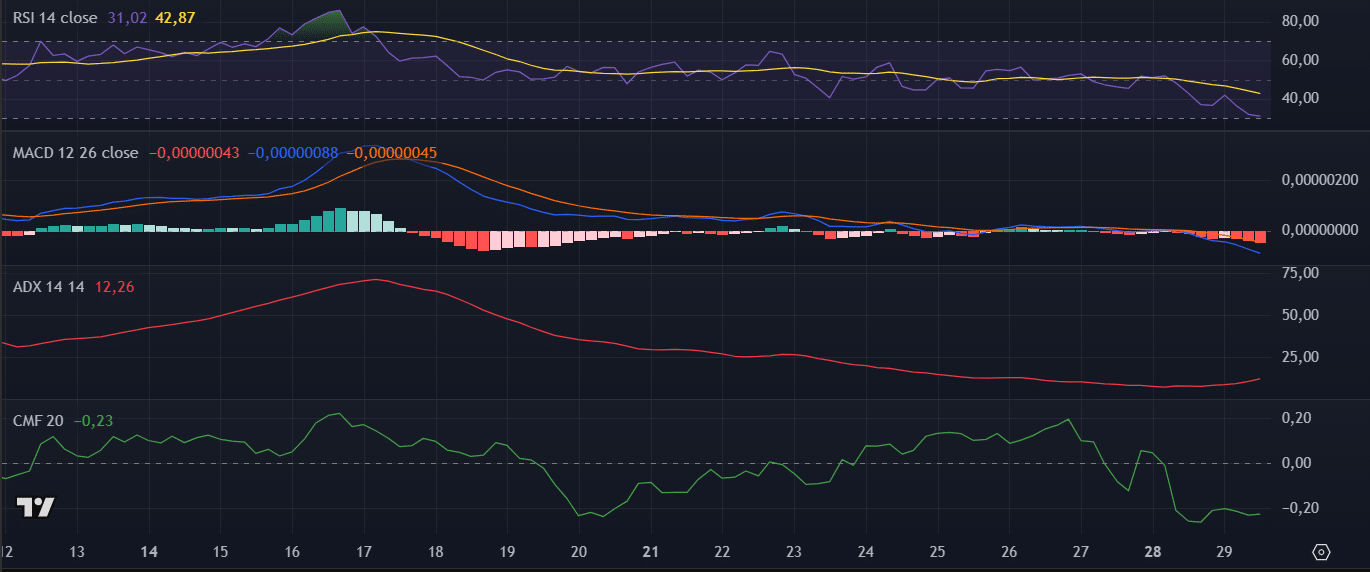1370x572 pixels.
Task: Click the TradingView logo
Action: tap(36, 507)
